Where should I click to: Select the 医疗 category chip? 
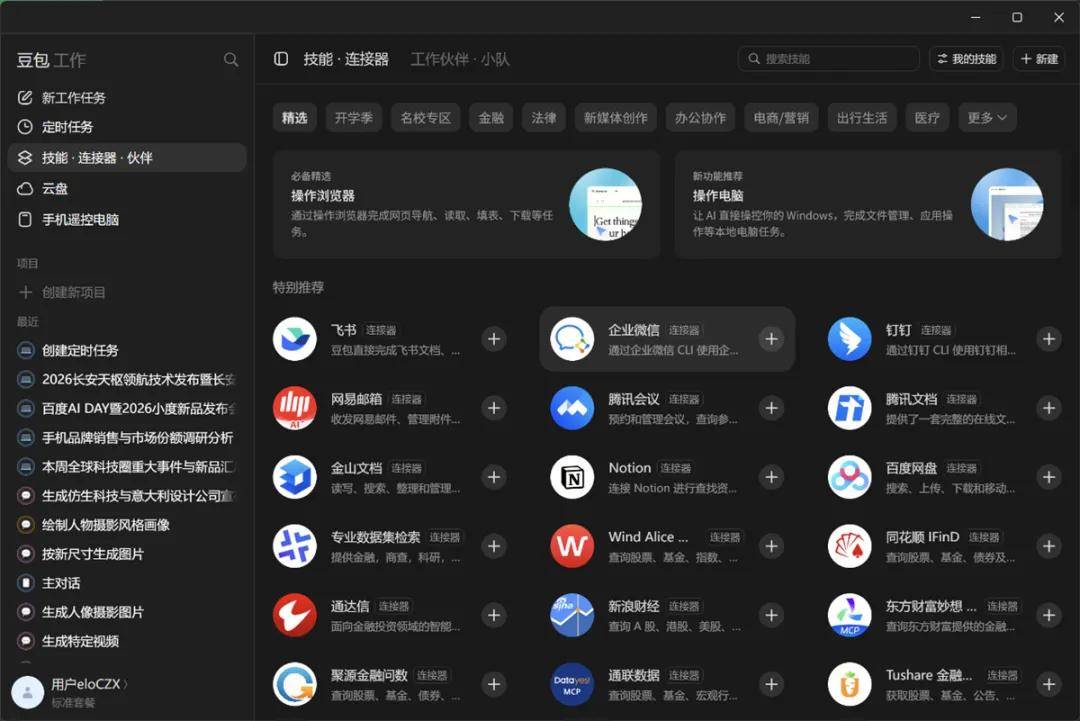click(x=927, y=118)
